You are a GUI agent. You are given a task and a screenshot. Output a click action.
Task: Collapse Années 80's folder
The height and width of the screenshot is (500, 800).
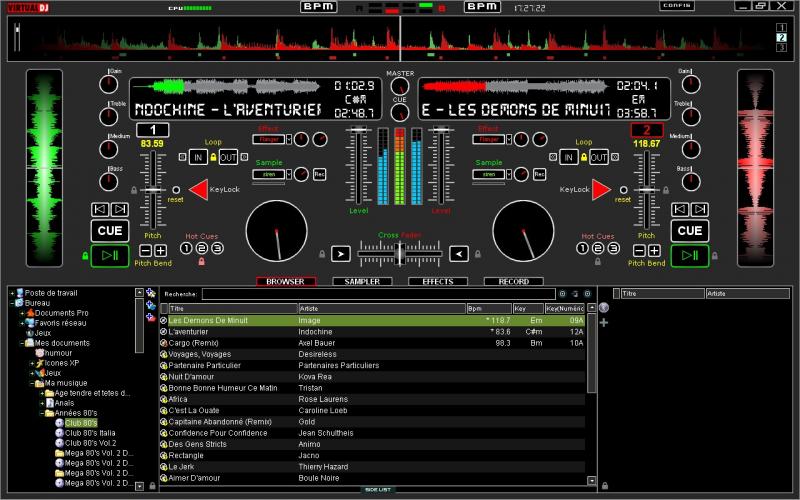(x=42, y=413)
